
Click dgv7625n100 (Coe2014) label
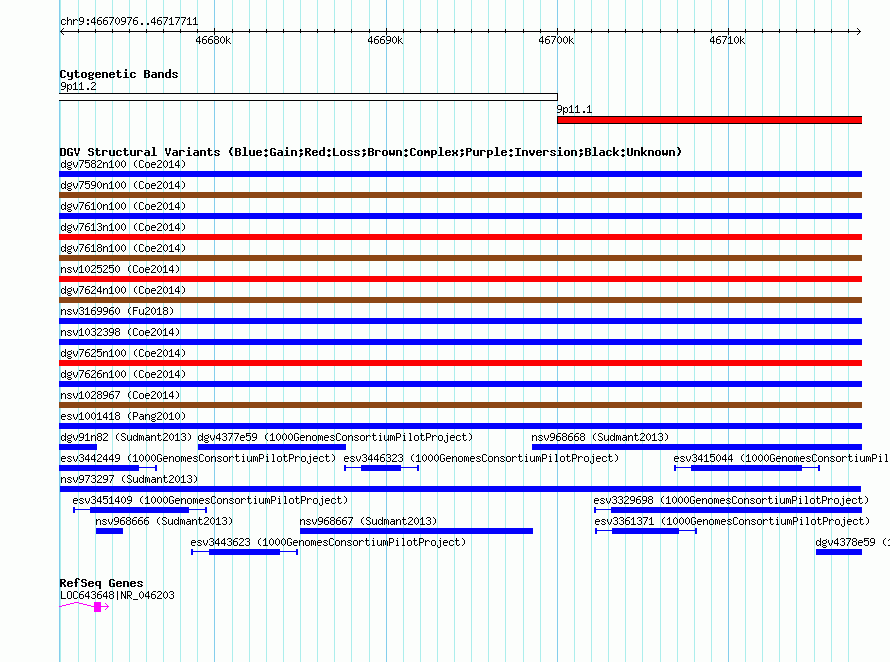click(x=123, y=353)
